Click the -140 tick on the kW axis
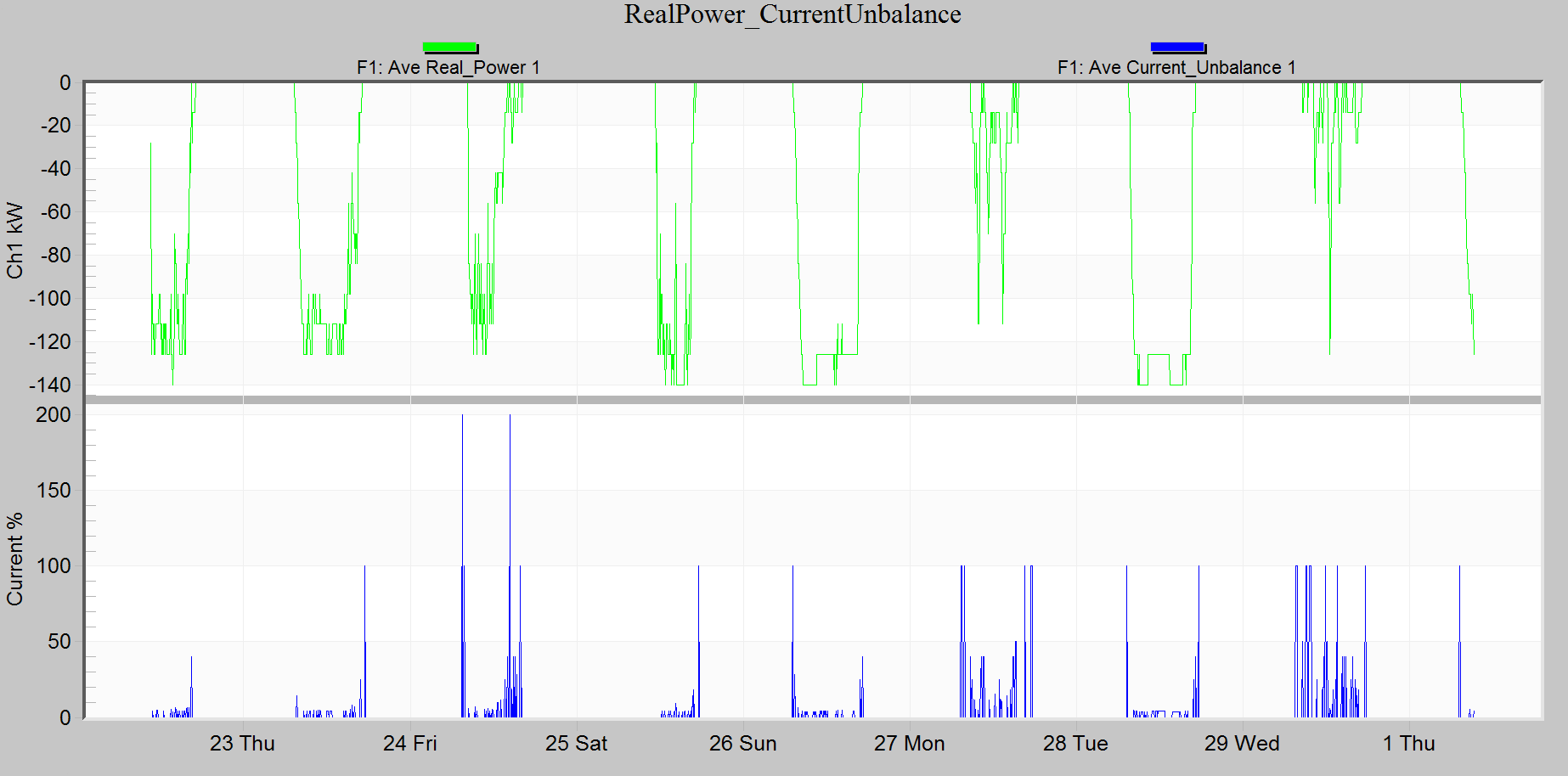The image size is (1568, 776). (48, 385)
